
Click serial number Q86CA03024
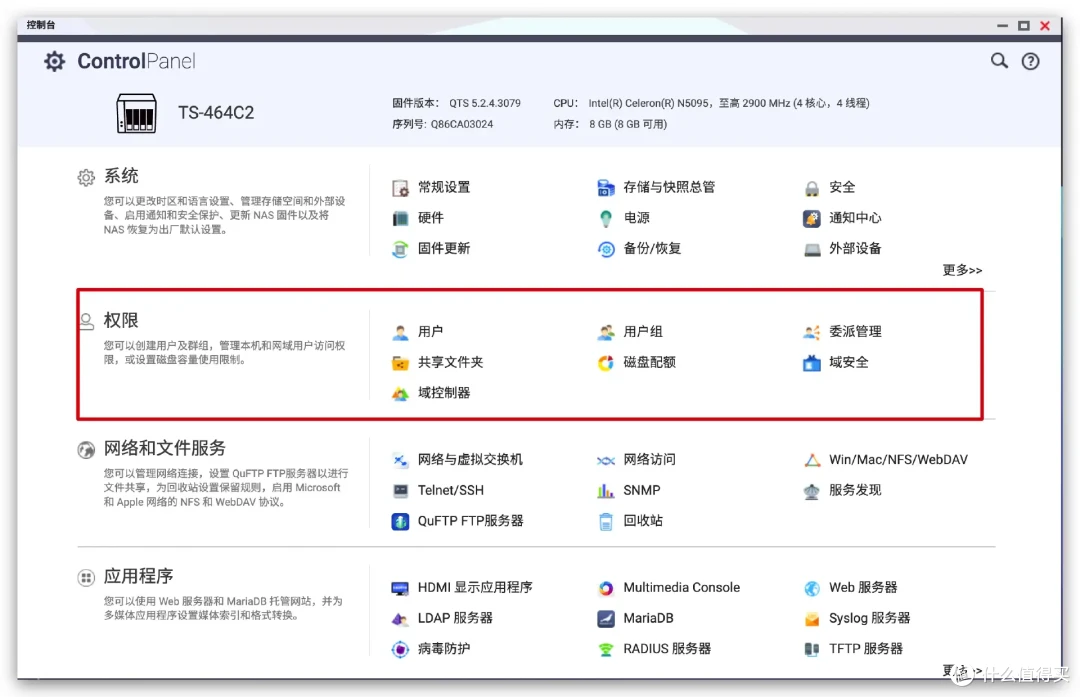coord(461,125)
